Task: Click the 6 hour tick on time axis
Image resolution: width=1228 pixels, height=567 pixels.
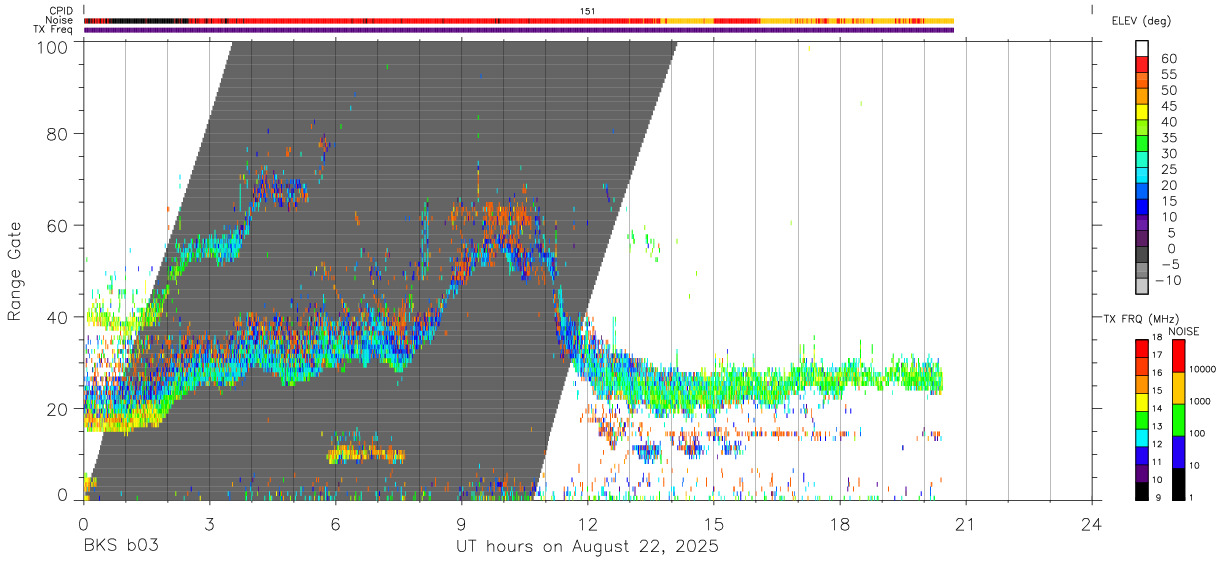Action: [335, 523]
